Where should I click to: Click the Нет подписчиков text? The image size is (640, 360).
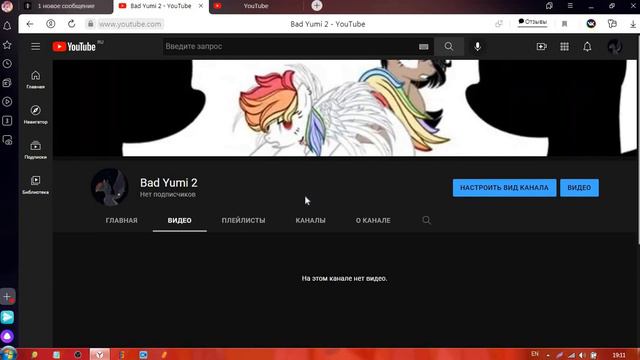[168, 195]
